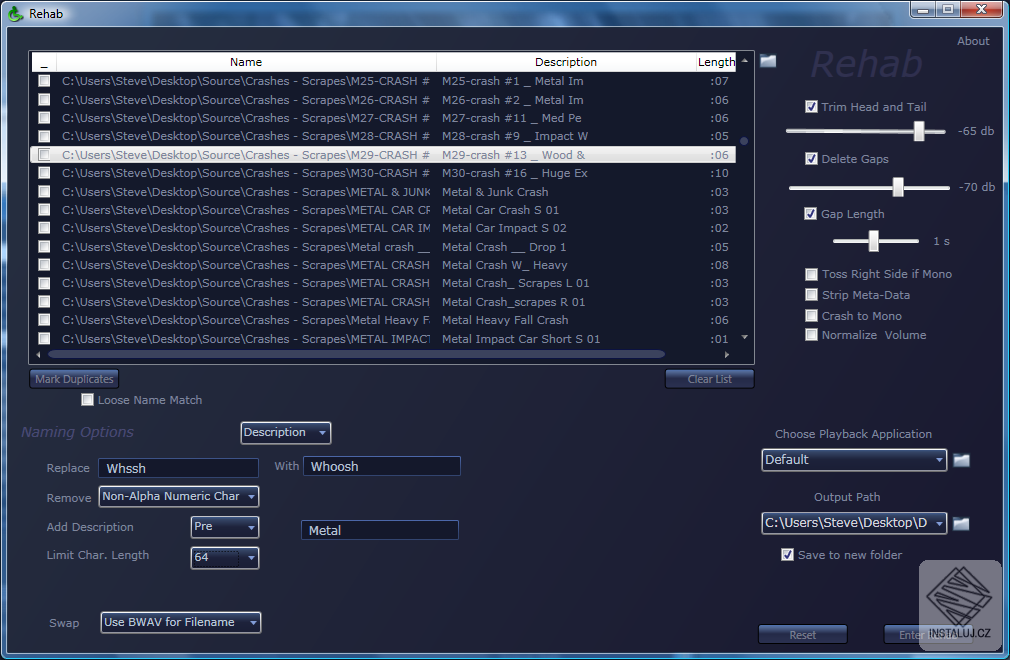Select the row Metal Heavy Fall Crash
The height and width of the screenshot is (660, 1010).
pyautogui.click(x=383, y=320)
